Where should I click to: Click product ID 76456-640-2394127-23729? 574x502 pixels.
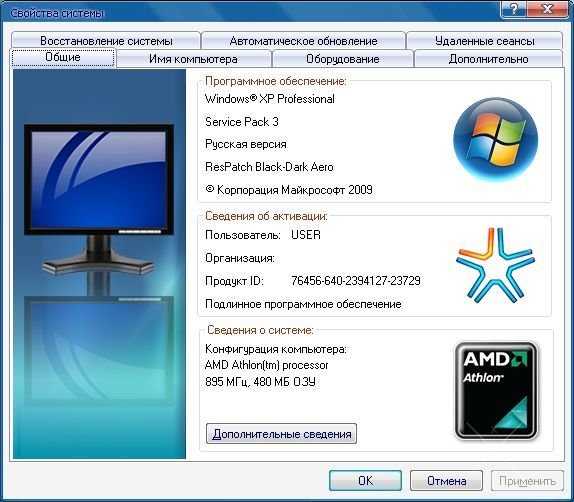pyautogui.click(x=356, y=281)
